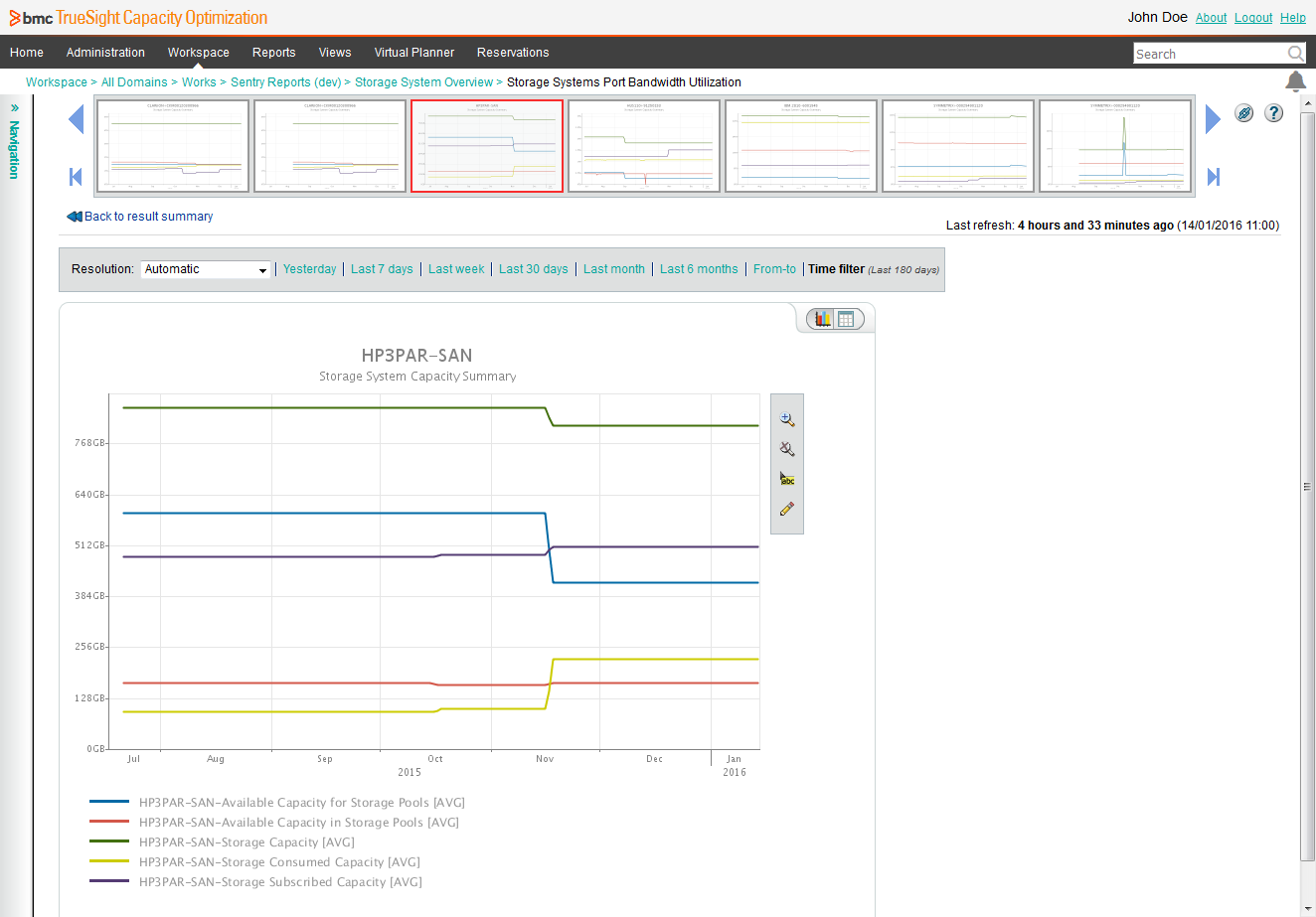The height and width of the screenshot is (917, 1316).
Task: Click the permalink chain icon
Action: (x=1244, y=113)
